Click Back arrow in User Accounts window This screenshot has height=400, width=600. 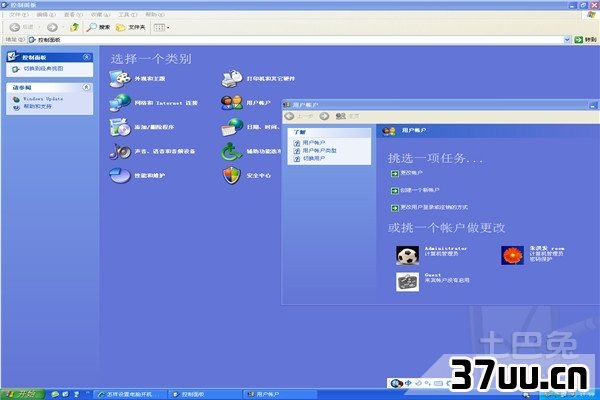pos(289,116)
